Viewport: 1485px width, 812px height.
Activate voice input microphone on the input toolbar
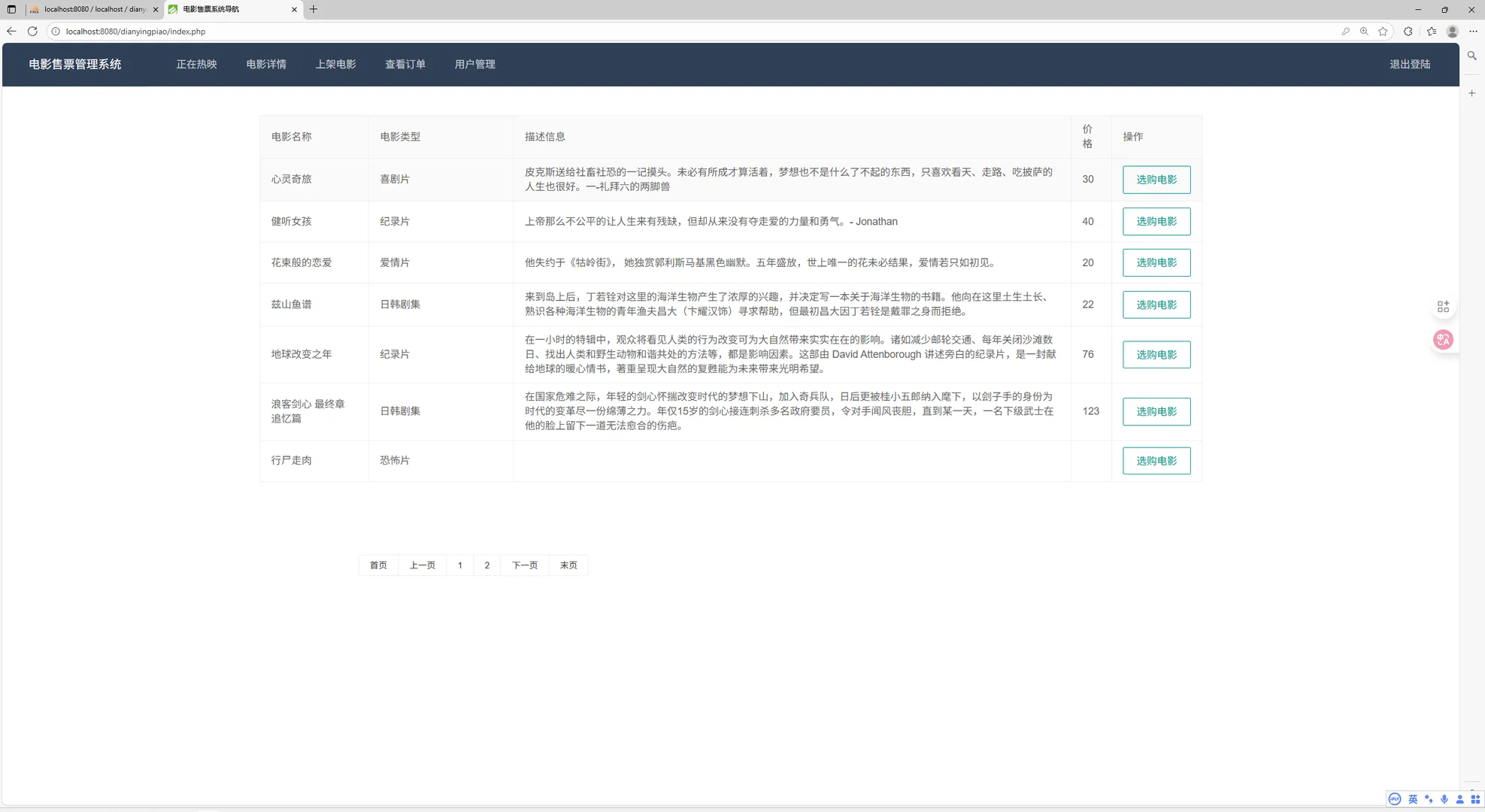coord(1444,799)
